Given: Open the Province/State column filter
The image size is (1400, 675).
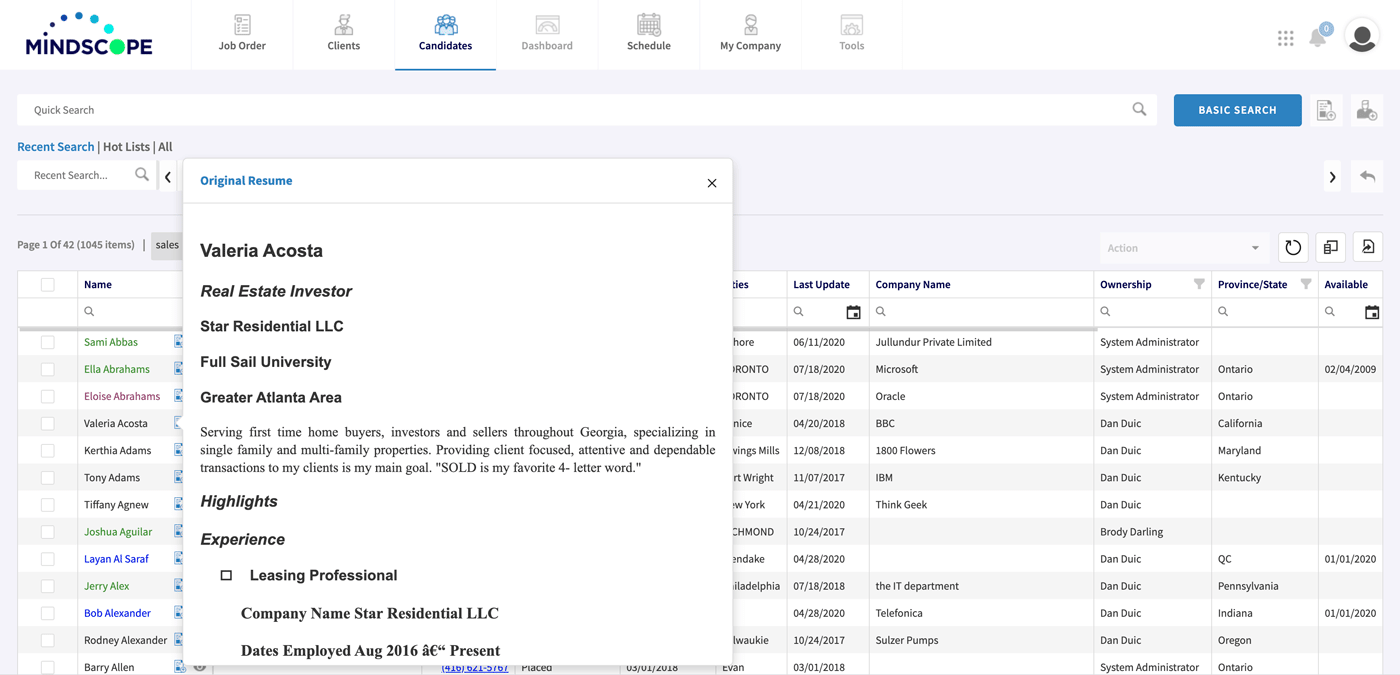Looking at the screenshot, I should point(1307,284).
